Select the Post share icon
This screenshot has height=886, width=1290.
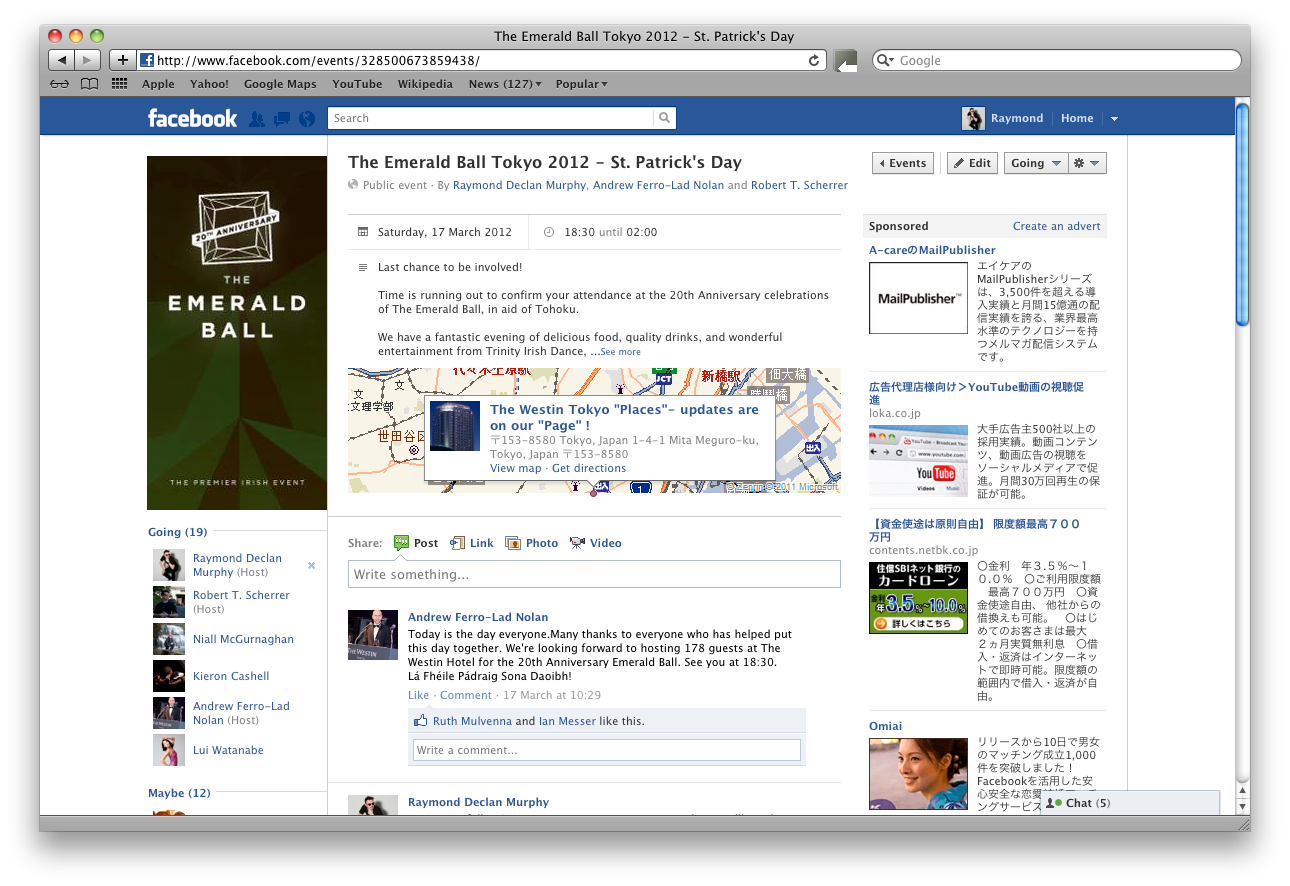(x=401, y=543)
